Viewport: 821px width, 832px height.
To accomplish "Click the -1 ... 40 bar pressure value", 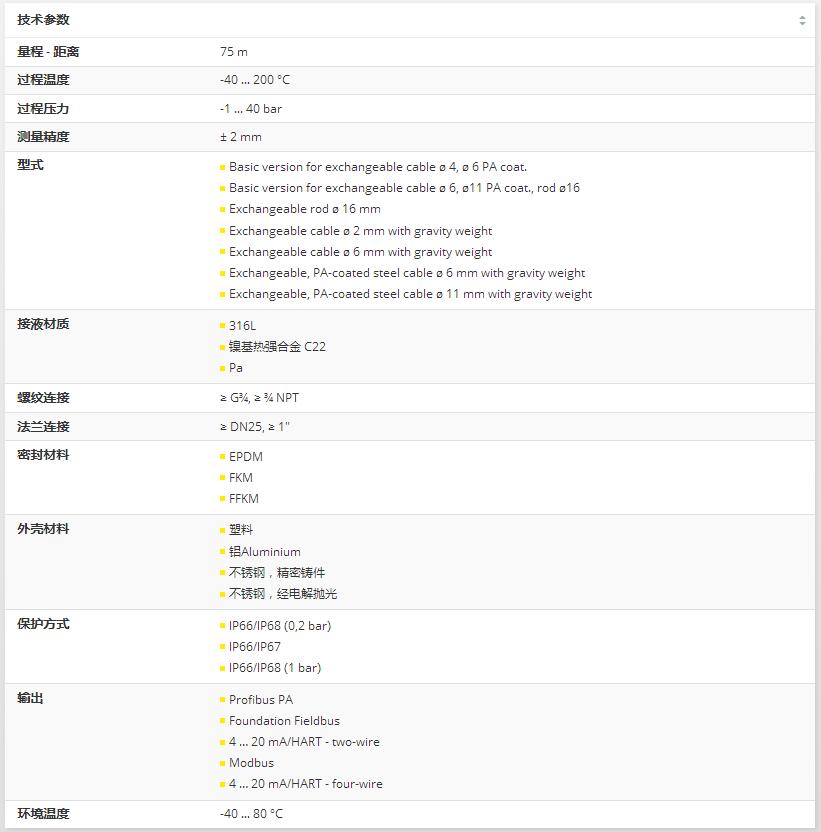I will (250, 109).
